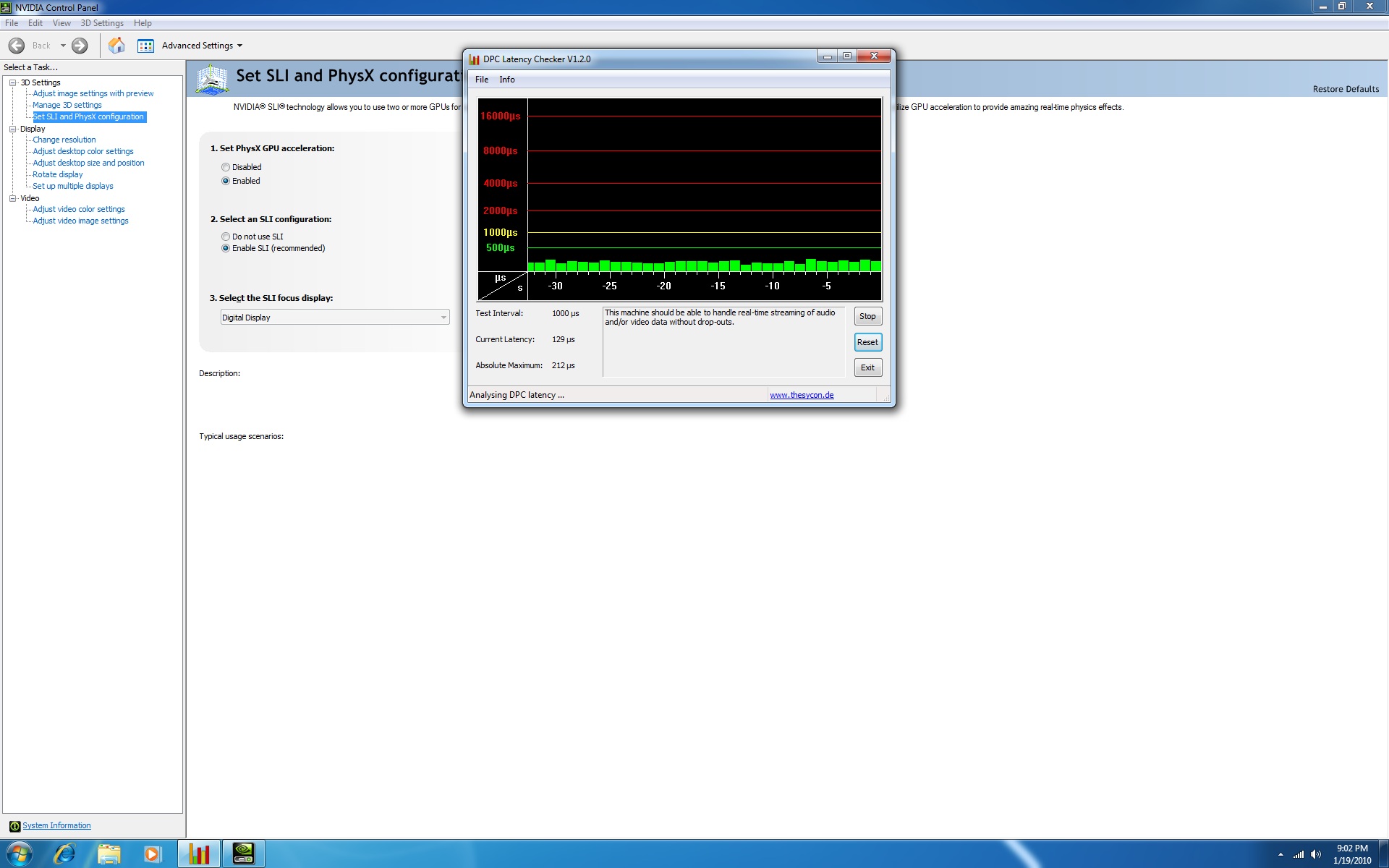Open the Back history dropdown arrow
Image resolution: width=1389 pixels, height=868 pixels.
pyautogui.click(x=63, y=46)
